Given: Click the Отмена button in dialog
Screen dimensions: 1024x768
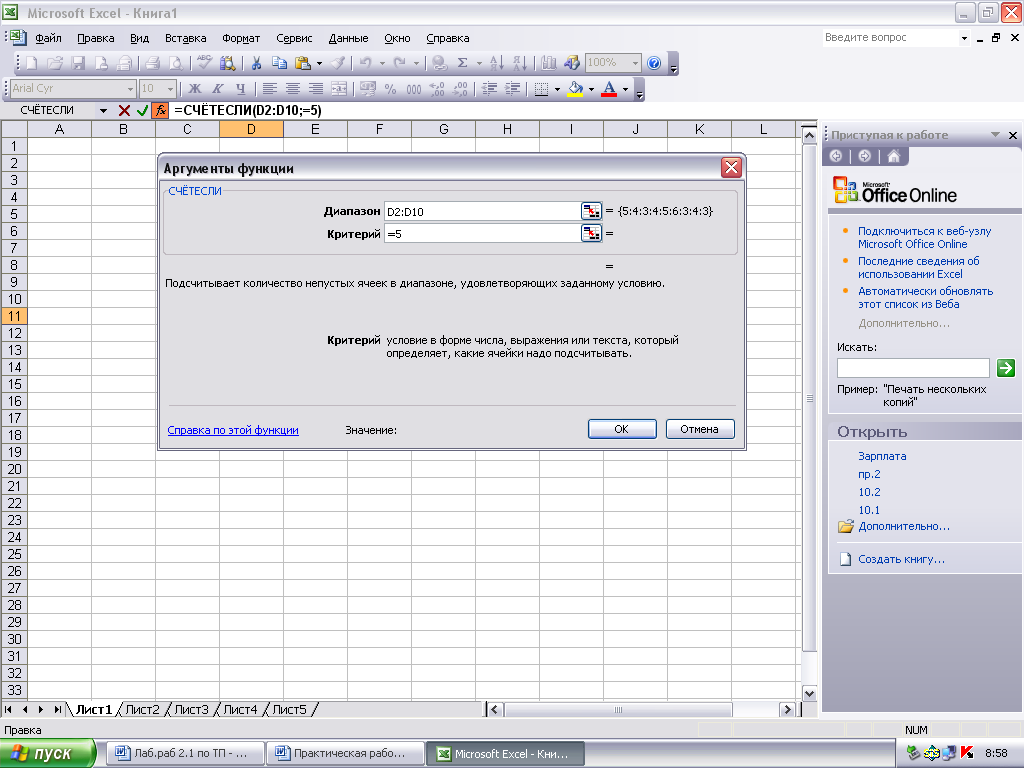Looking at the screenshot, I should coord(699,429).
